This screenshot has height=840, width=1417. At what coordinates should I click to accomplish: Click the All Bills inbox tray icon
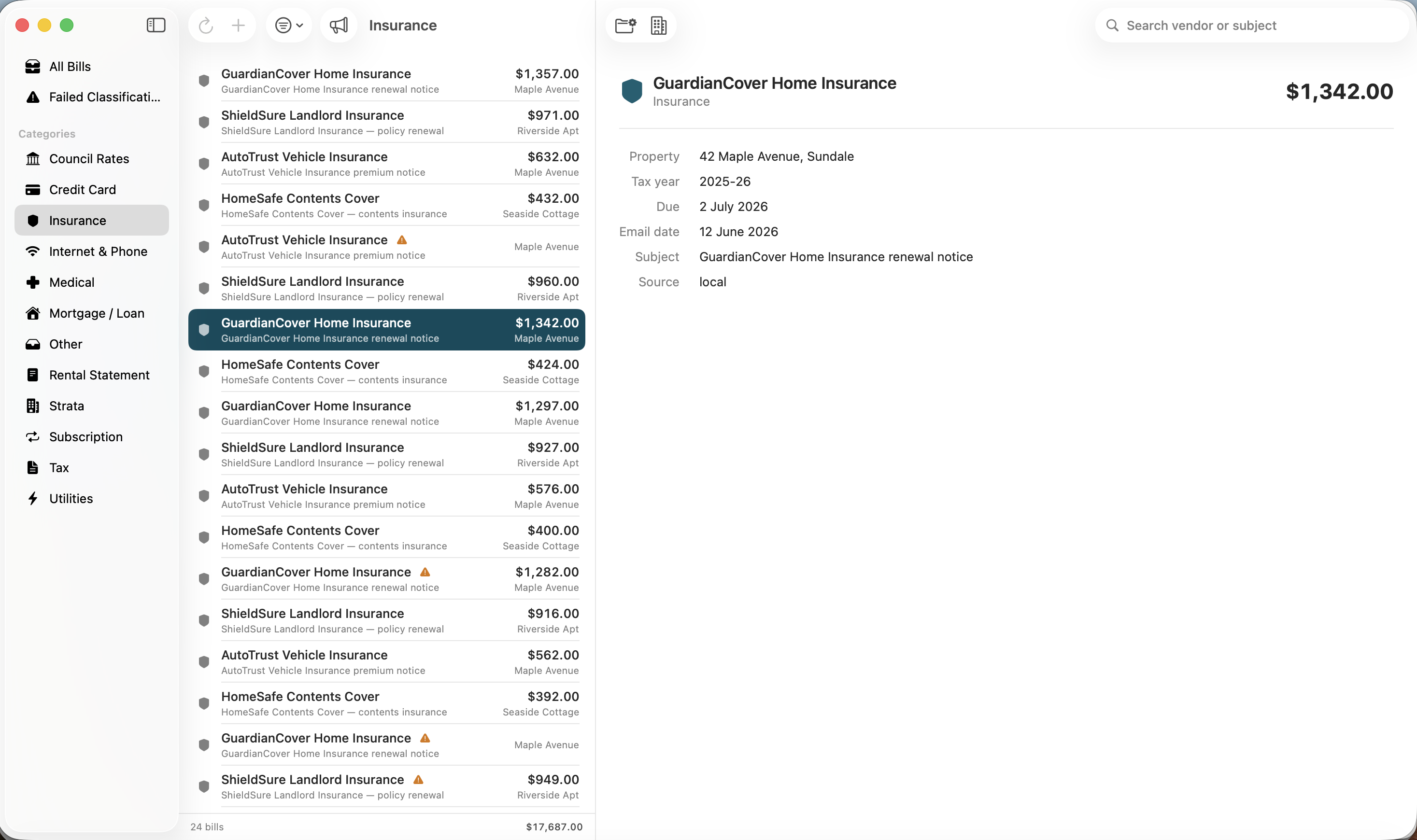33,66
